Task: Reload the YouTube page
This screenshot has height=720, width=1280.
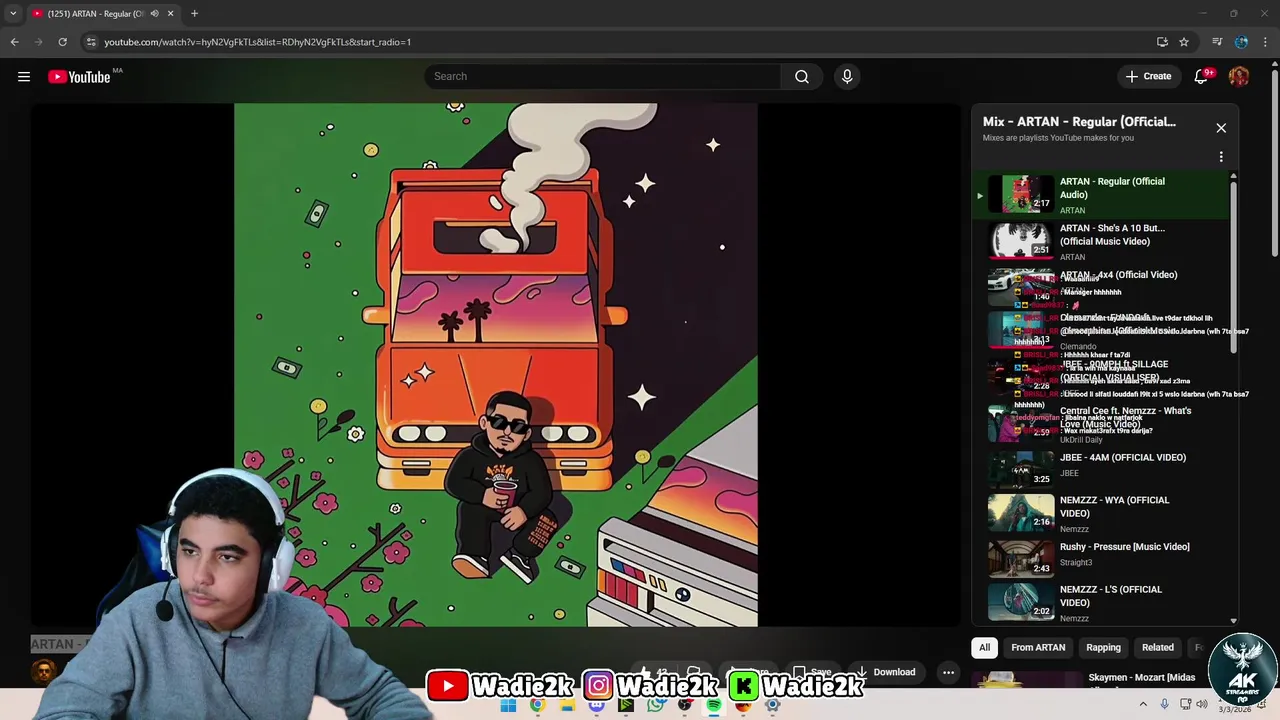Action: 62,42
